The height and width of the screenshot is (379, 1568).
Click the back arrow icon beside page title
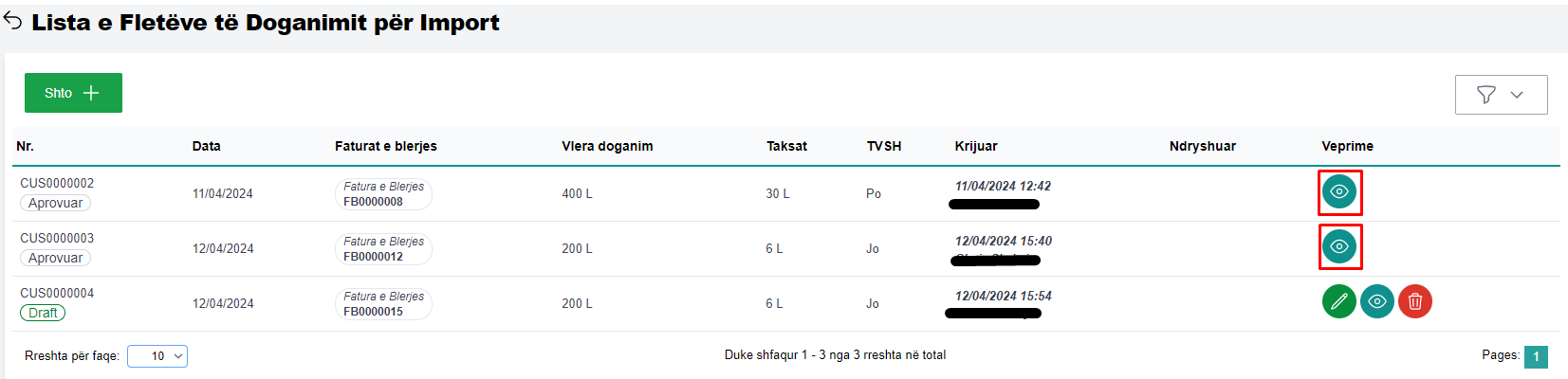tap(12, 21)
